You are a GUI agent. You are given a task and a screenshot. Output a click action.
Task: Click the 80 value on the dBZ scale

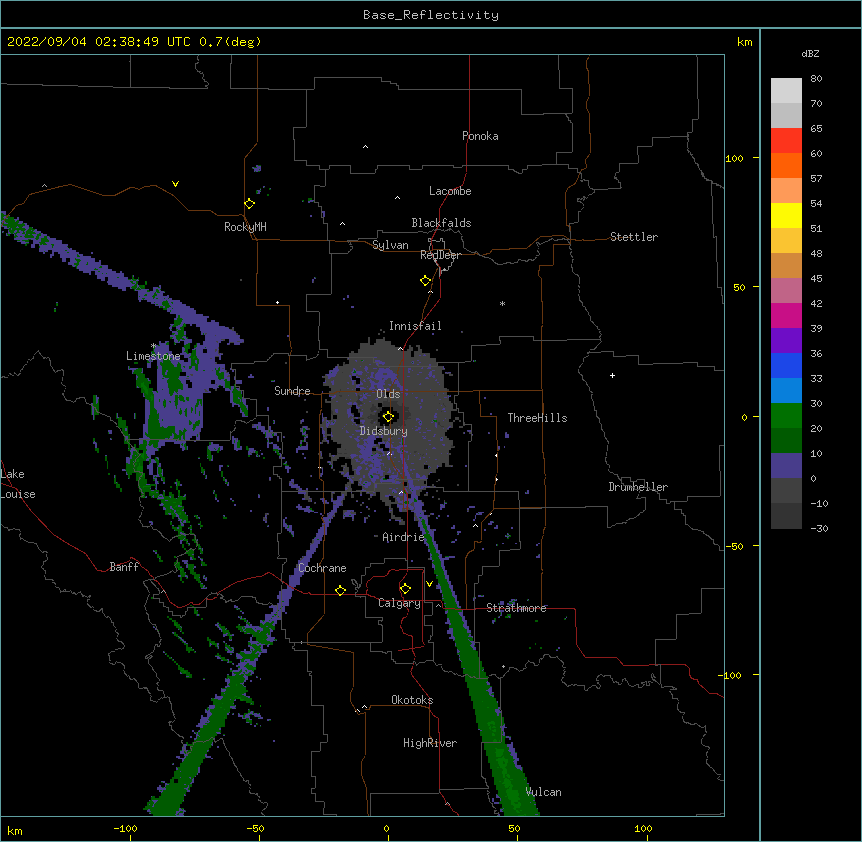(x=816, y=79)
